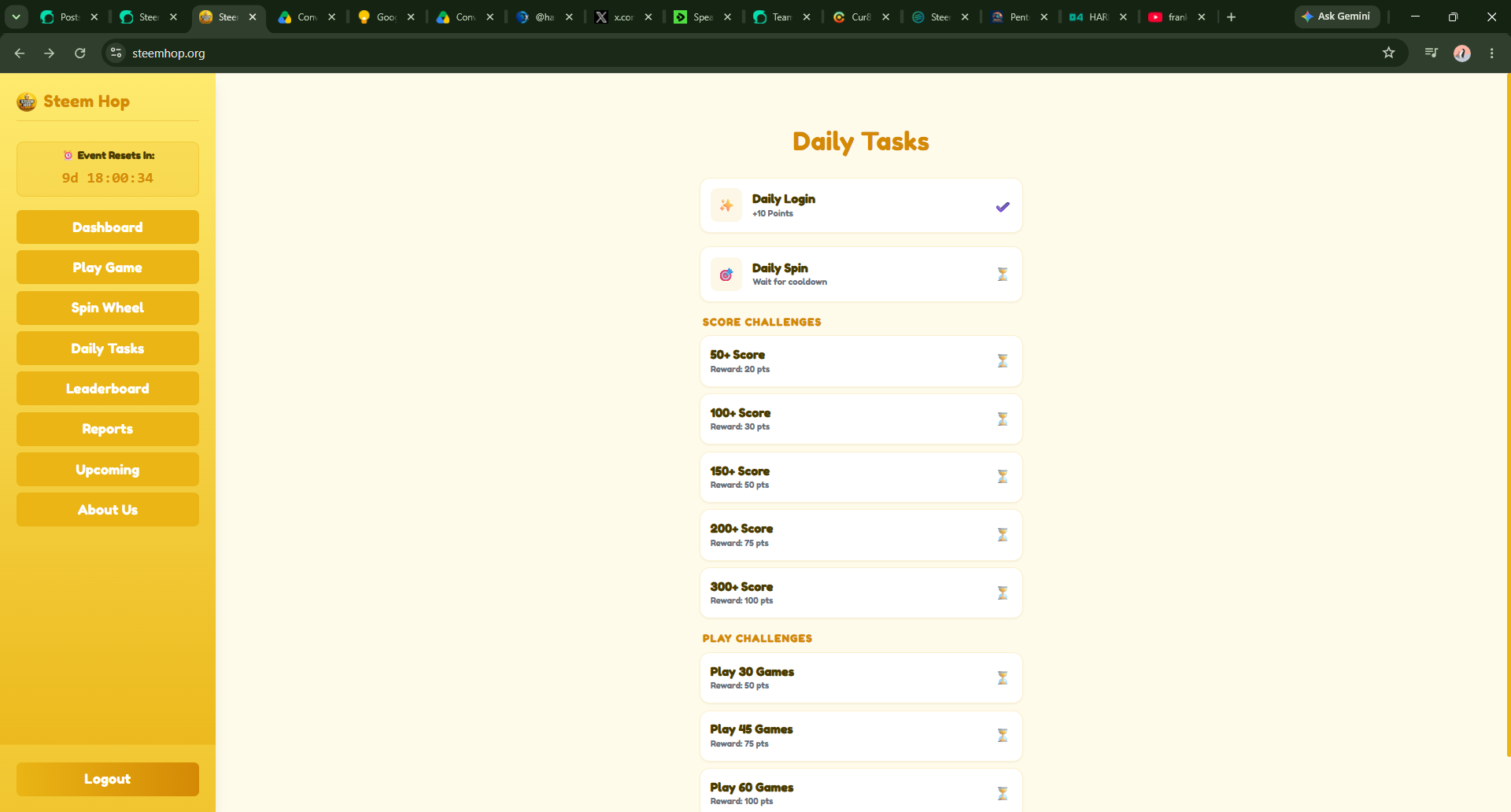Bookmark page with star icon
The width and height of the screenshot is (1511, 812).
1388,53
